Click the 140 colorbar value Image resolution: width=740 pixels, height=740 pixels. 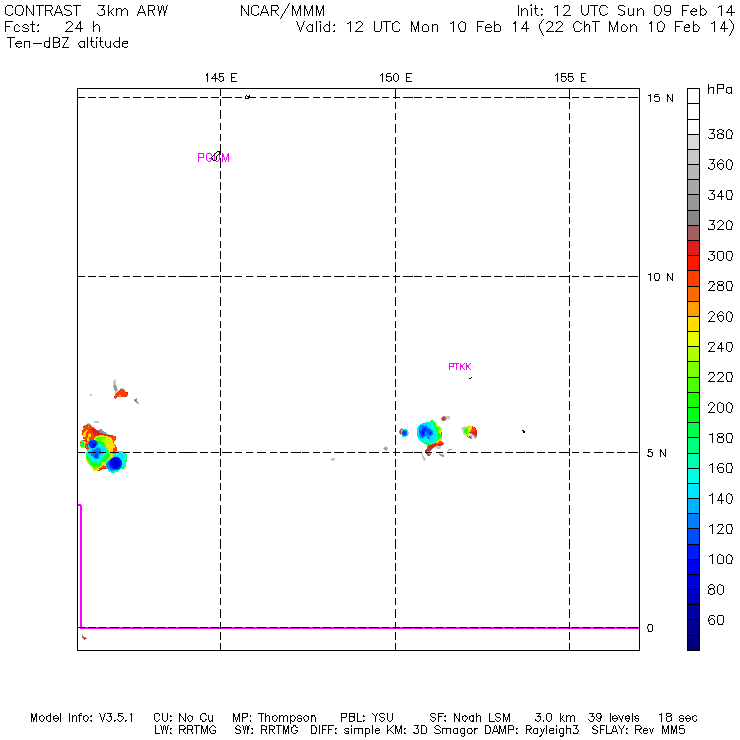click(x=720, y=499)
